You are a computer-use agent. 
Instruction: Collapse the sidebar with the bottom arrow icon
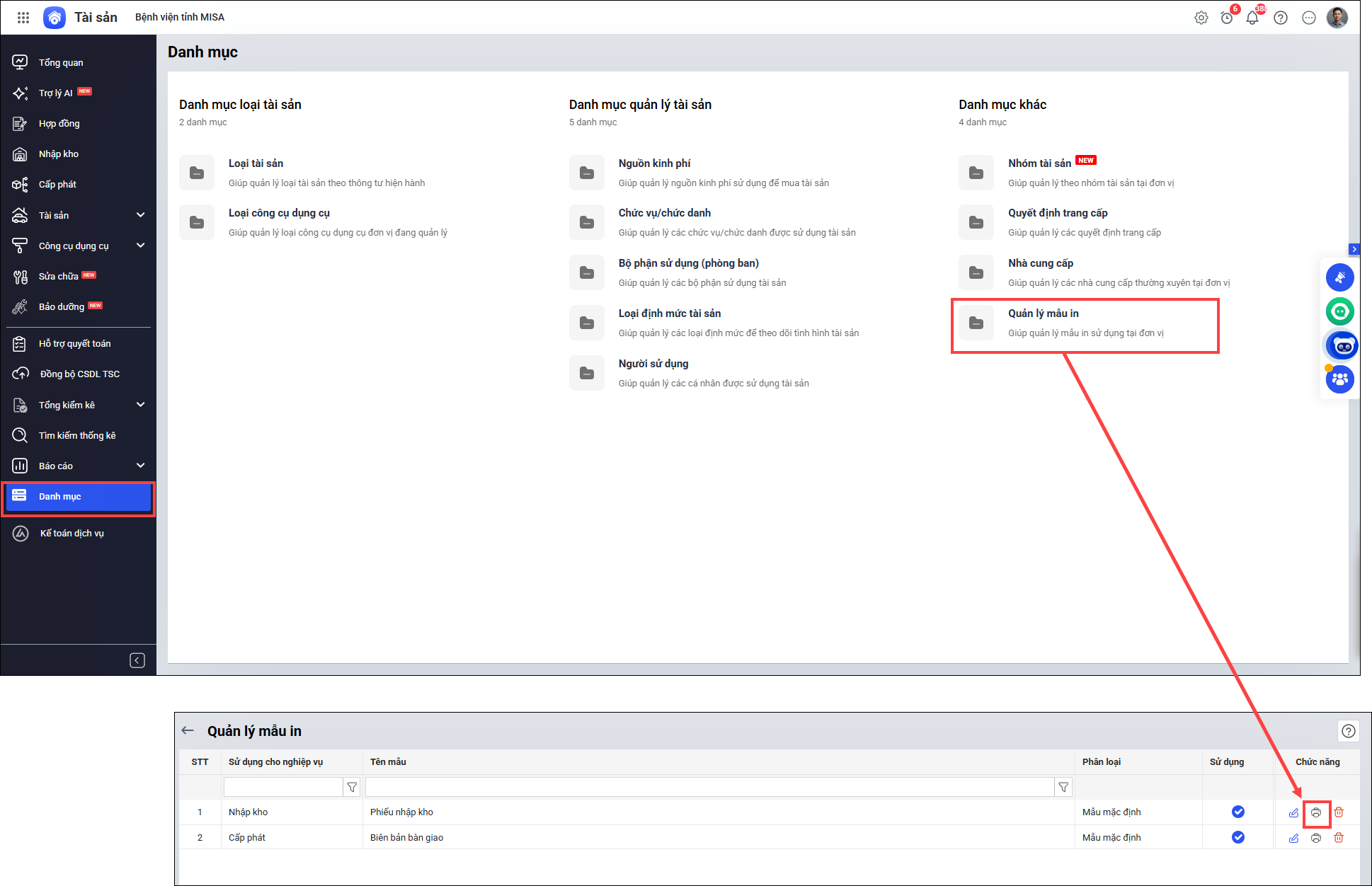point(137,660)
